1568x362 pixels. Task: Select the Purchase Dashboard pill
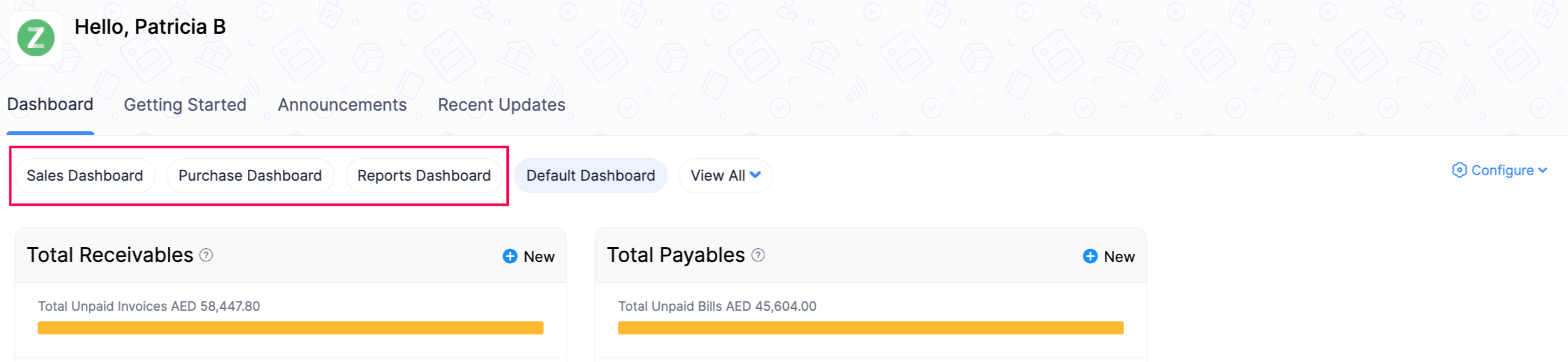click(250, 176)
